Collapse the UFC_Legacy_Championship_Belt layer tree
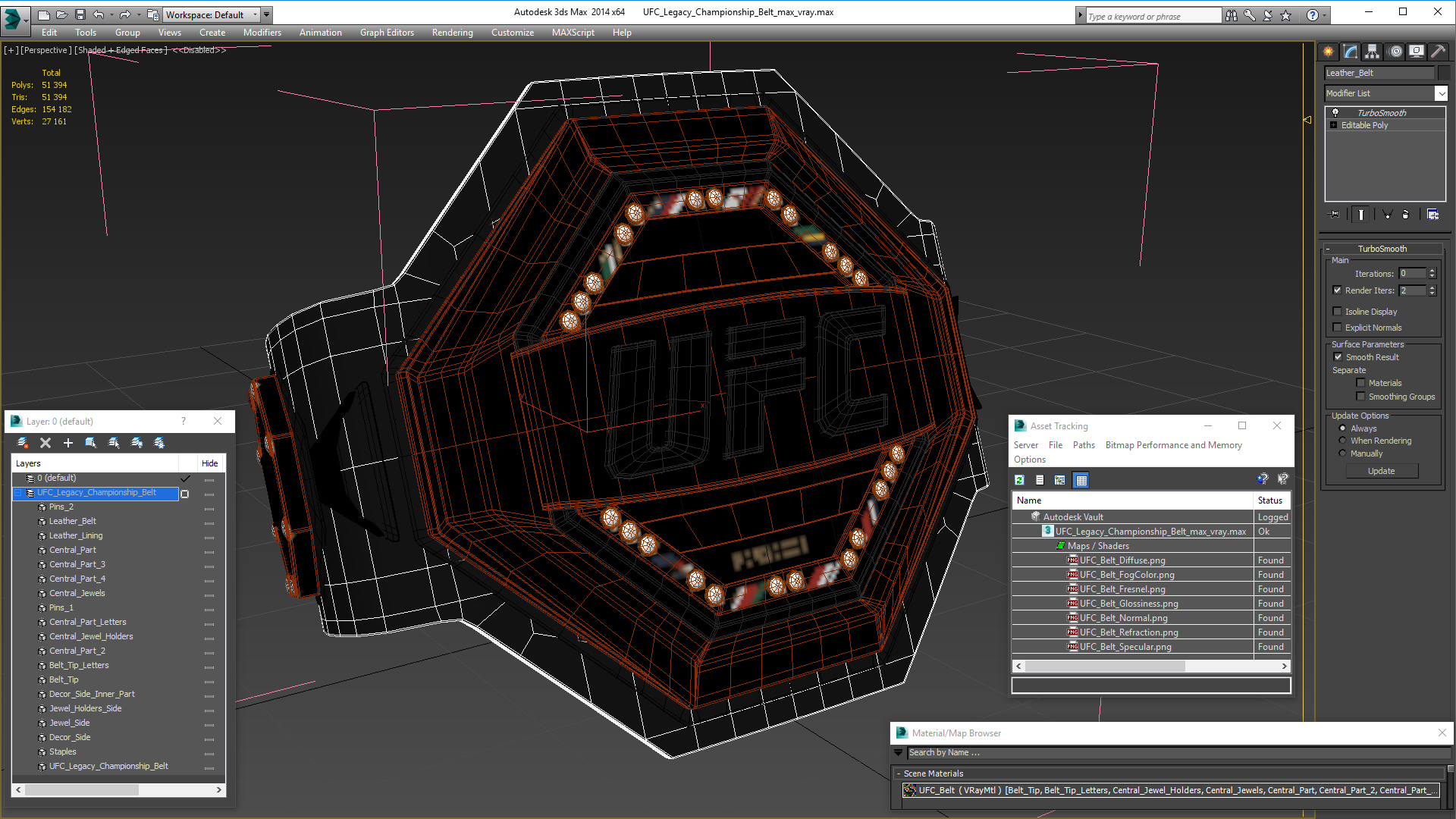1456x819 pixels. pos(18,493)
